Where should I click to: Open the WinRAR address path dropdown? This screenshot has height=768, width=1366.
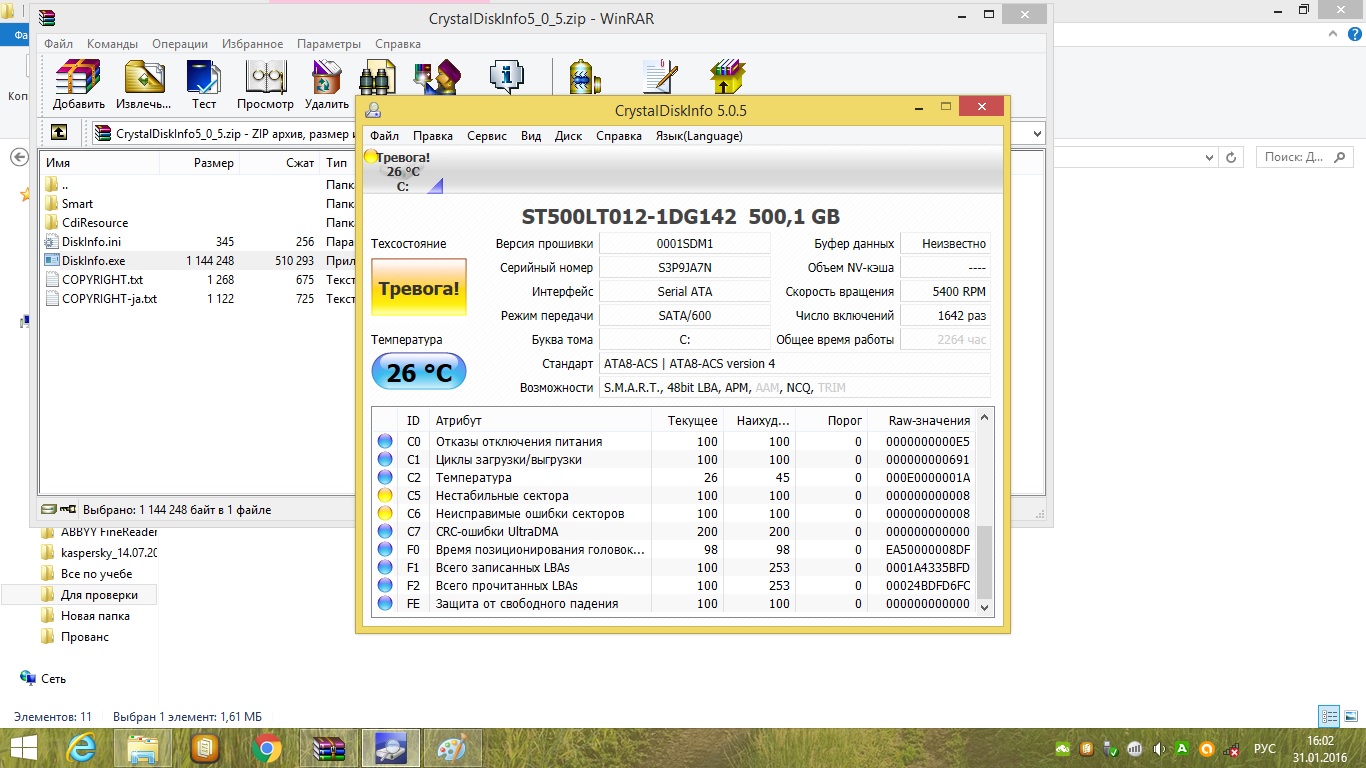point(1038,134)
